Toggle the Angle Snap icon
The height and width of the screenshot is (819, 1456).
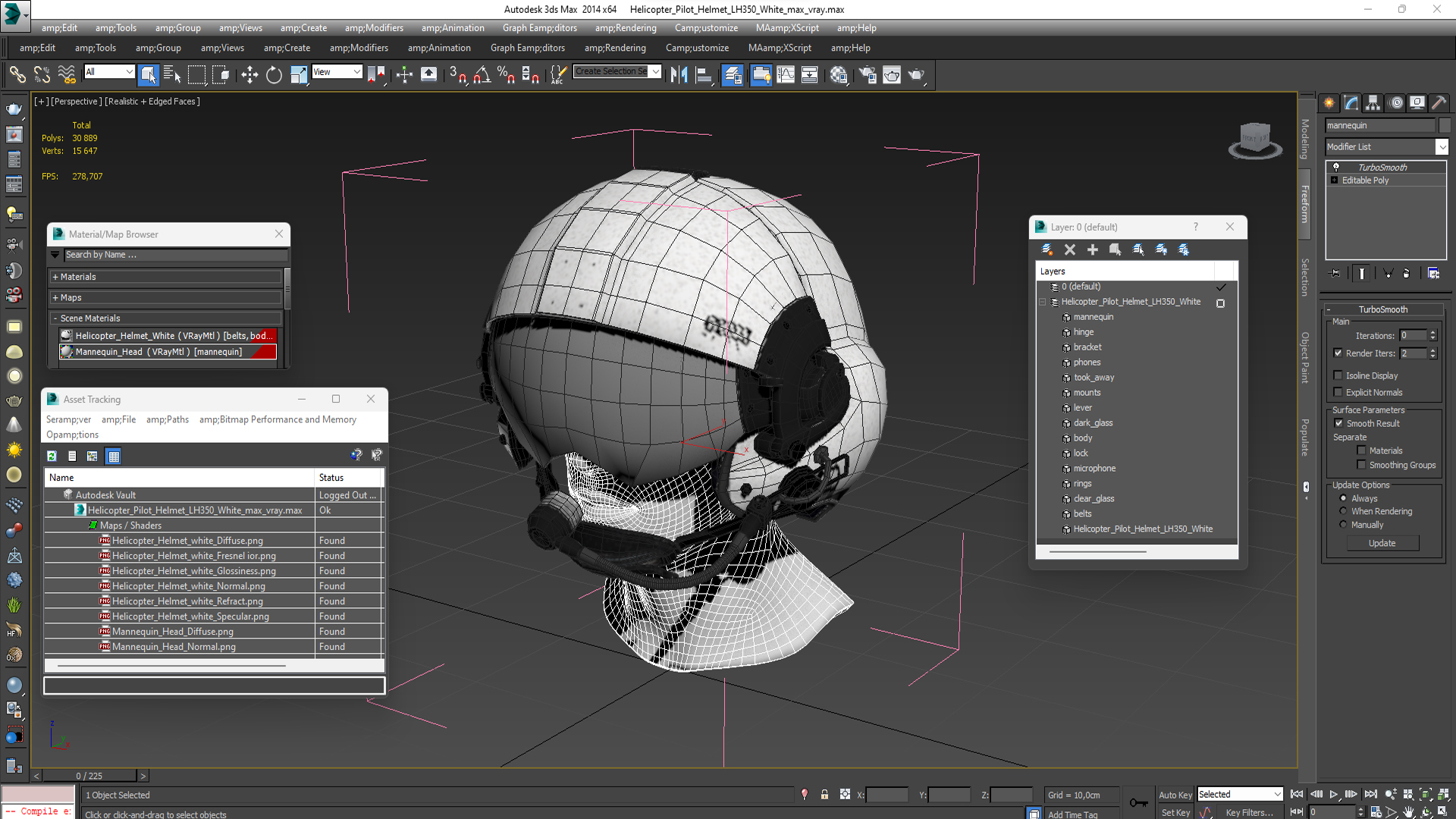tap(482, 74)
